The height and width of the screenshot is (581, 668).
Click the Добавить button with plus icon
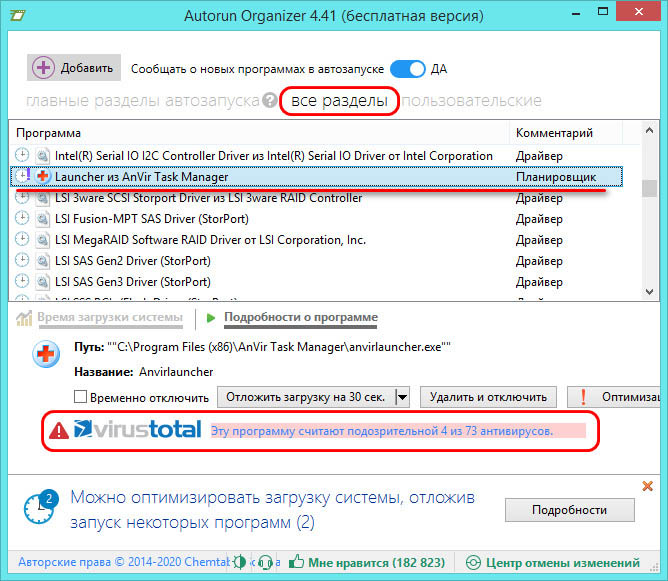74,68
